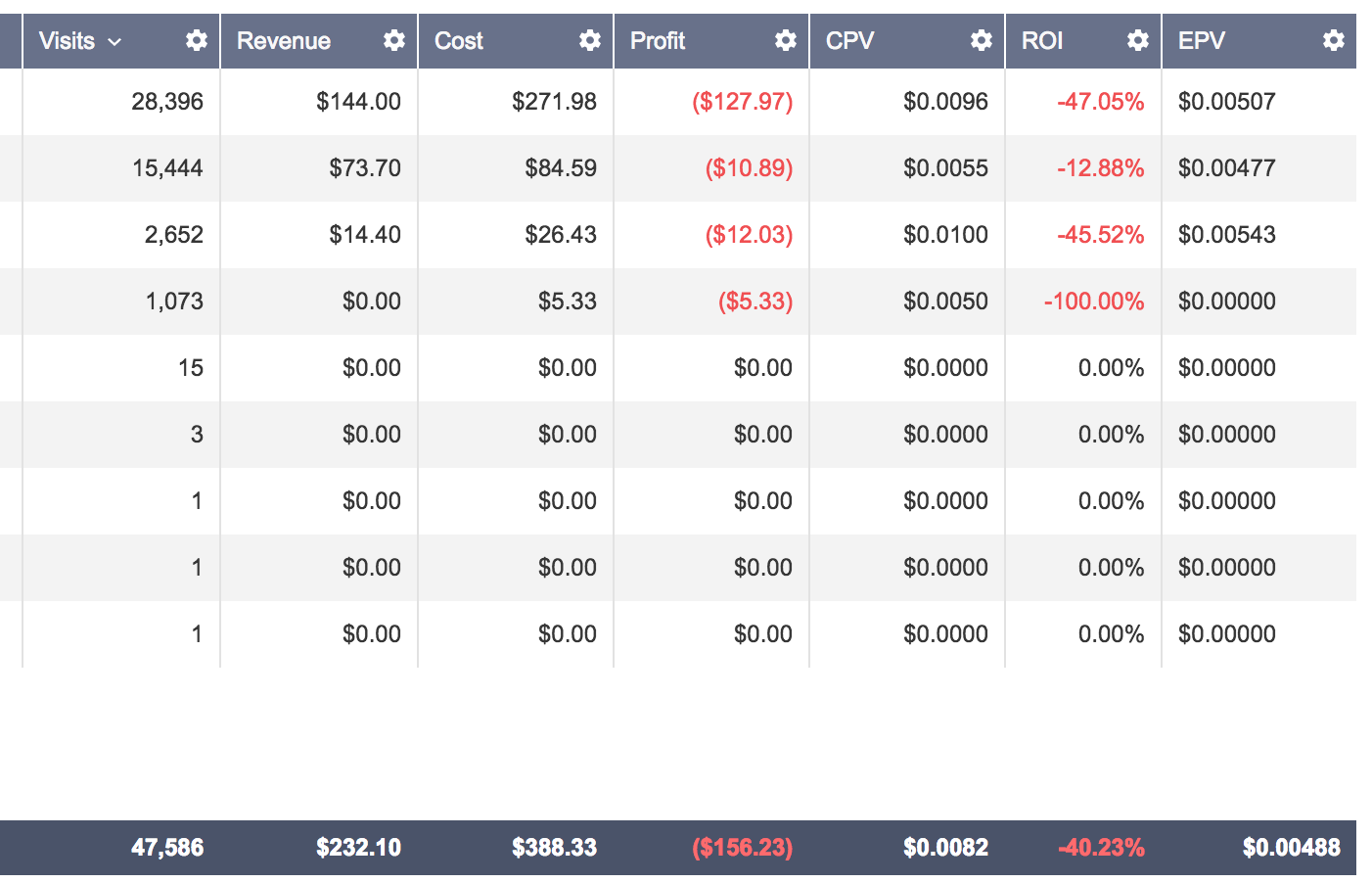Click the $26.43 cost value

tap(561, 235)
